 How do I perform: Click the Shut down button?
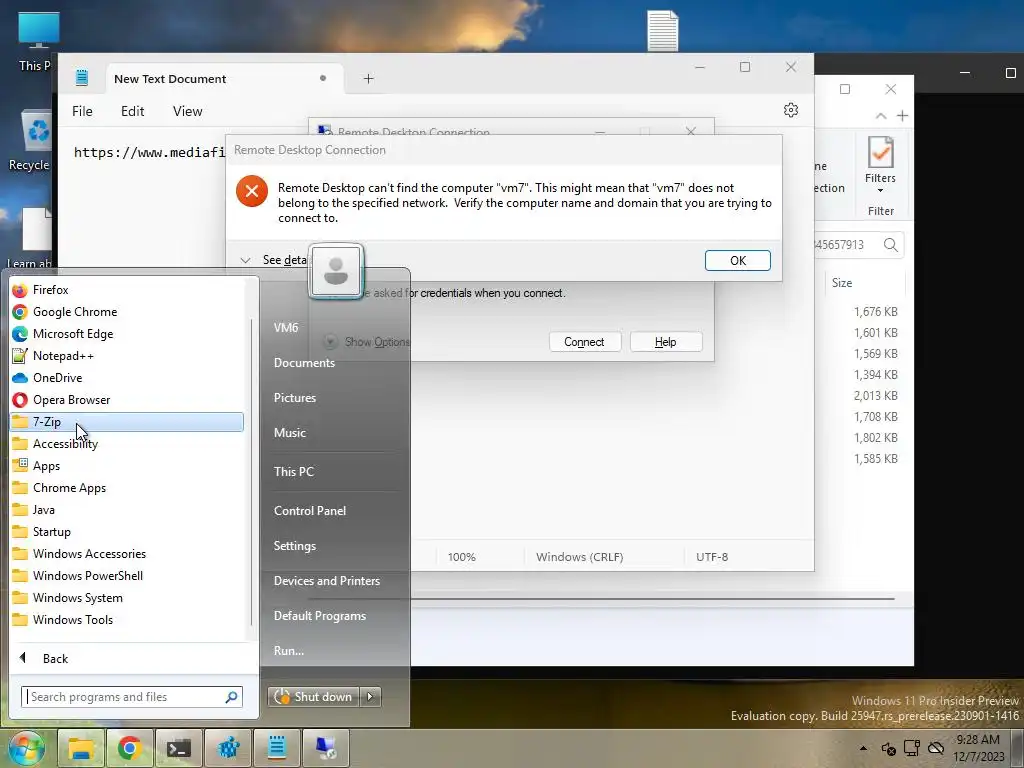(315, 697)
